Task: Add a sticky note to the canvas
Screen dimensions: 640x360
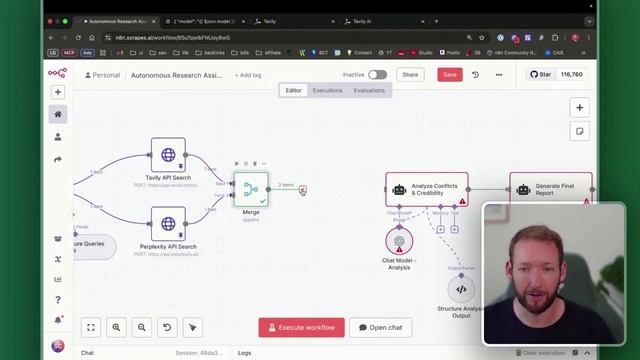Action: tap(580, 131)
